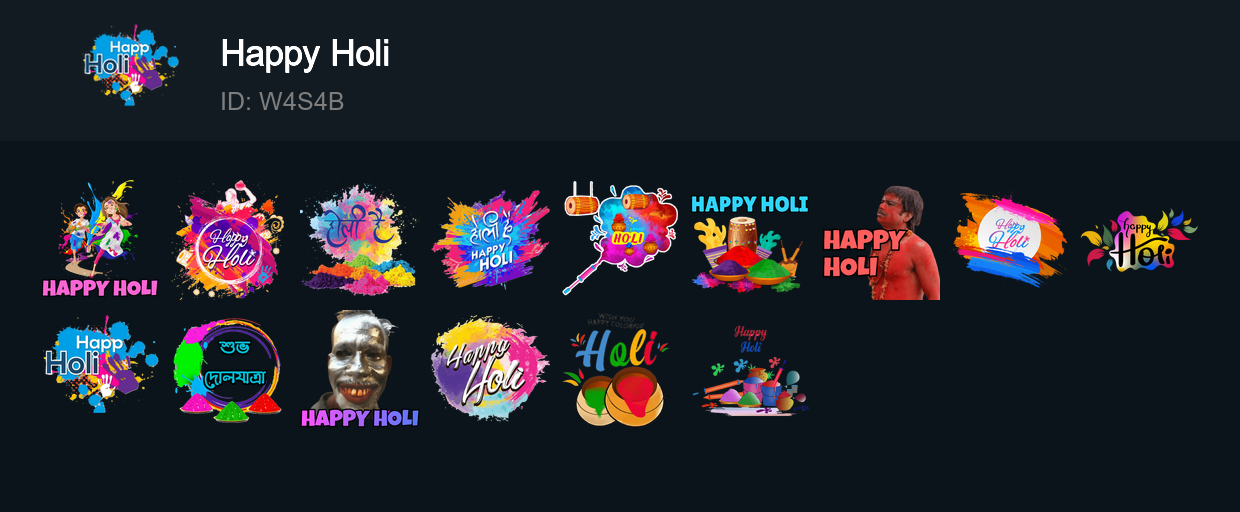Click the Happy Holi pack title
Image resolution: width=1240 pixels, height=512 pixels.
305,54
